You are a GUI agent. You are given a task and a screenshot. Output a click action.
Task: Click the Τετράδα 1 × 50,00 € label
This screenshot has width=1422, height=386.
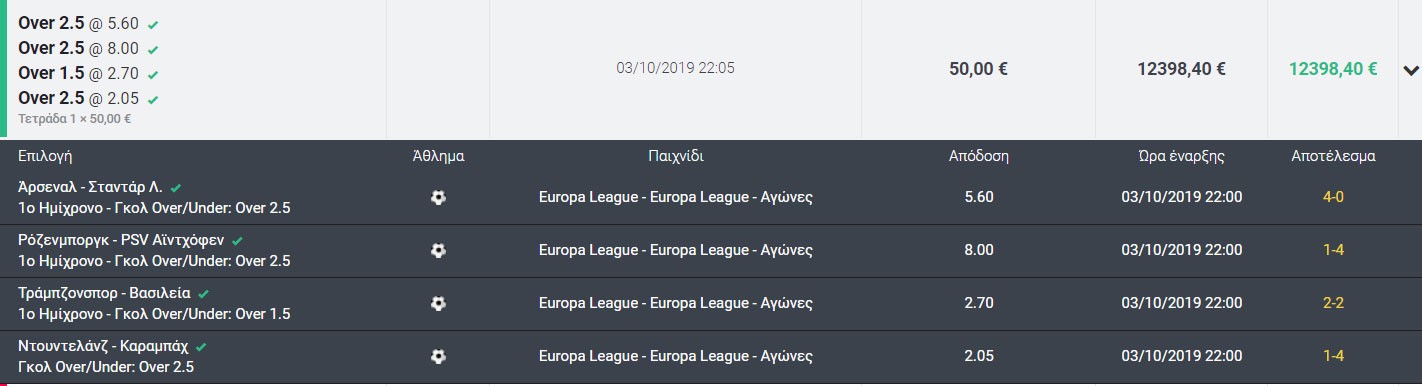[75, 118]
